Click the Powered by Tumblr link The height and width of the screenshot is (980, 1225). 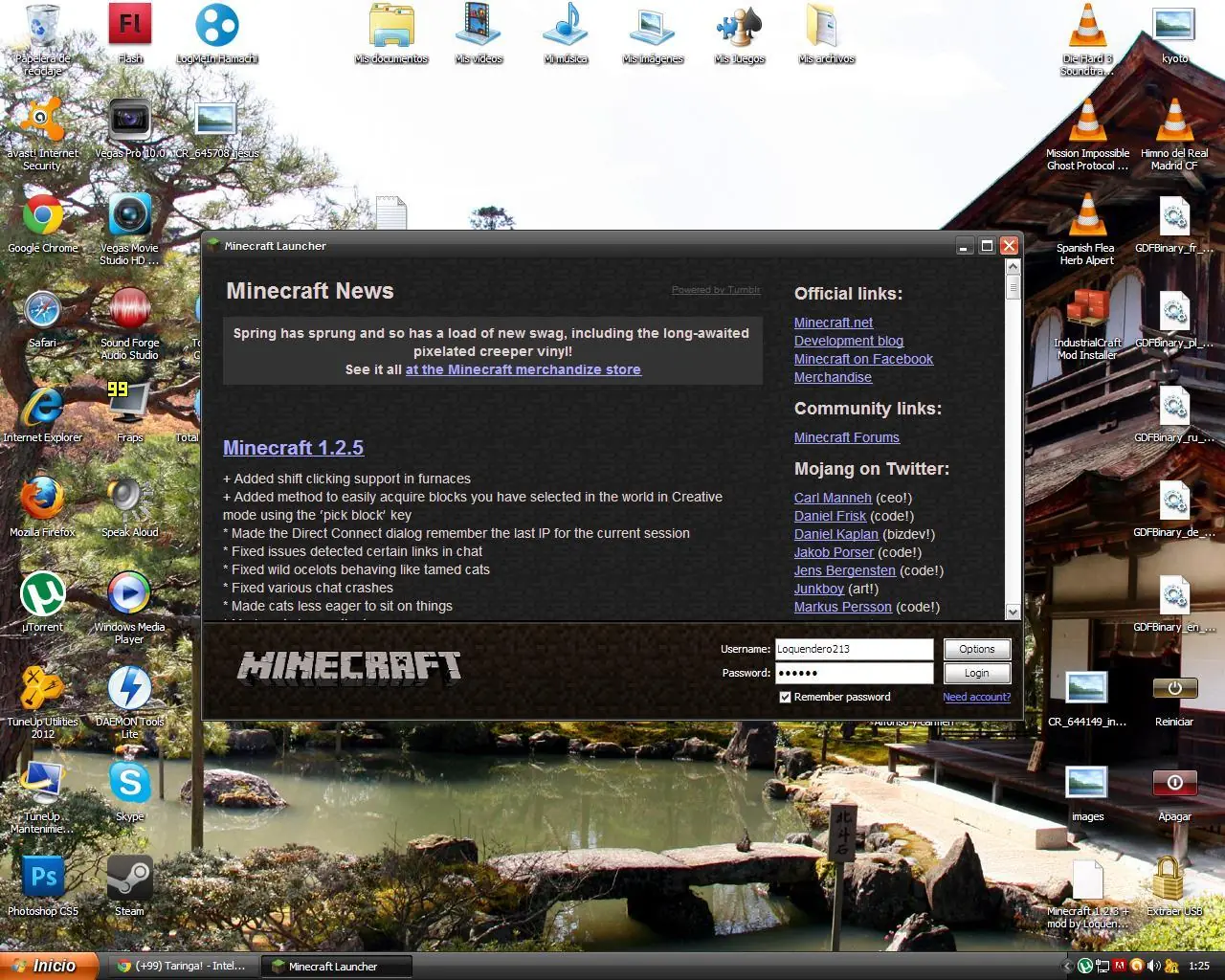pyautogui.click(x=716, y=290)
